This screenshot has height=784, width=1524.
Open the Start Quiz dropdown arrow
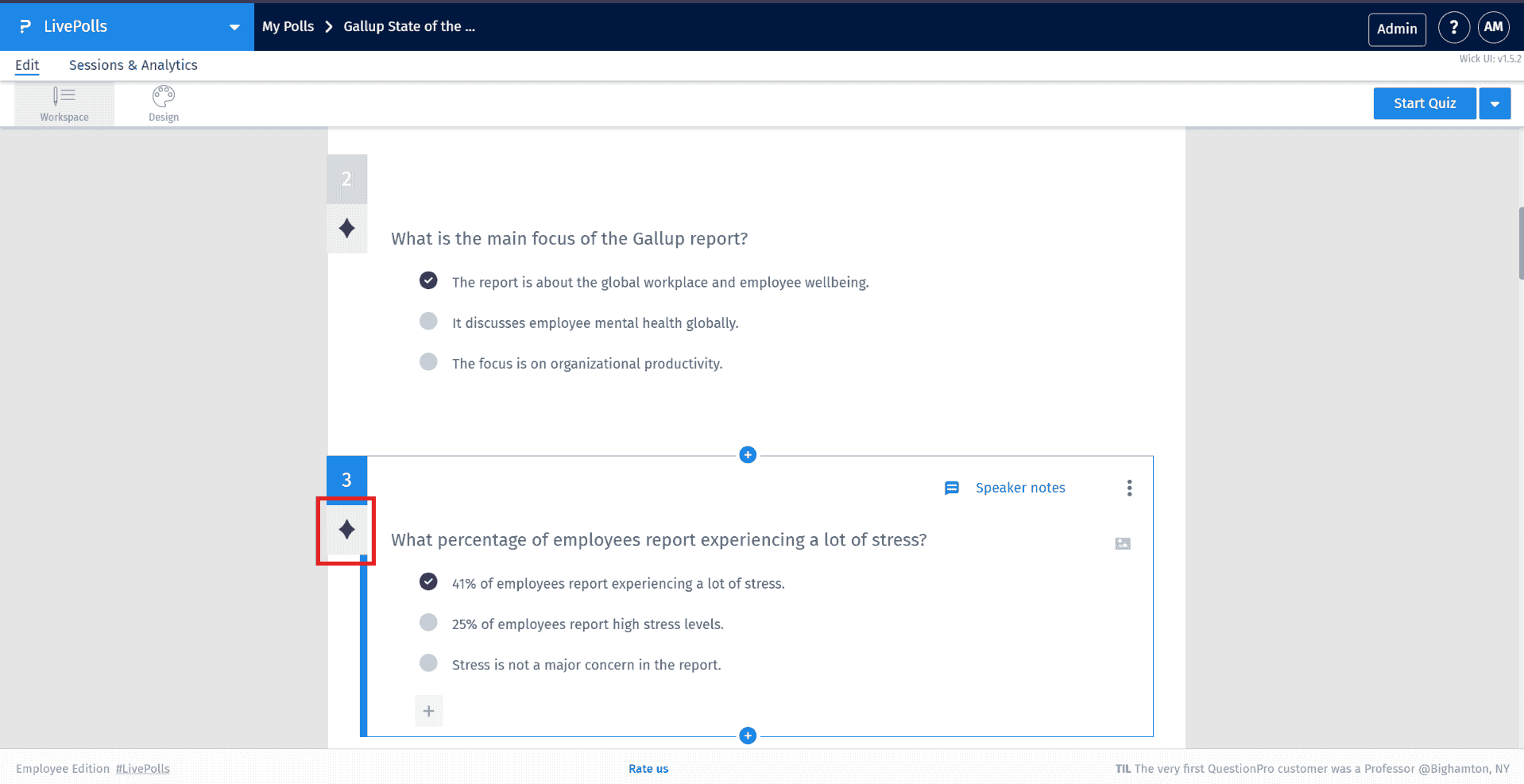click(1495, 104)
